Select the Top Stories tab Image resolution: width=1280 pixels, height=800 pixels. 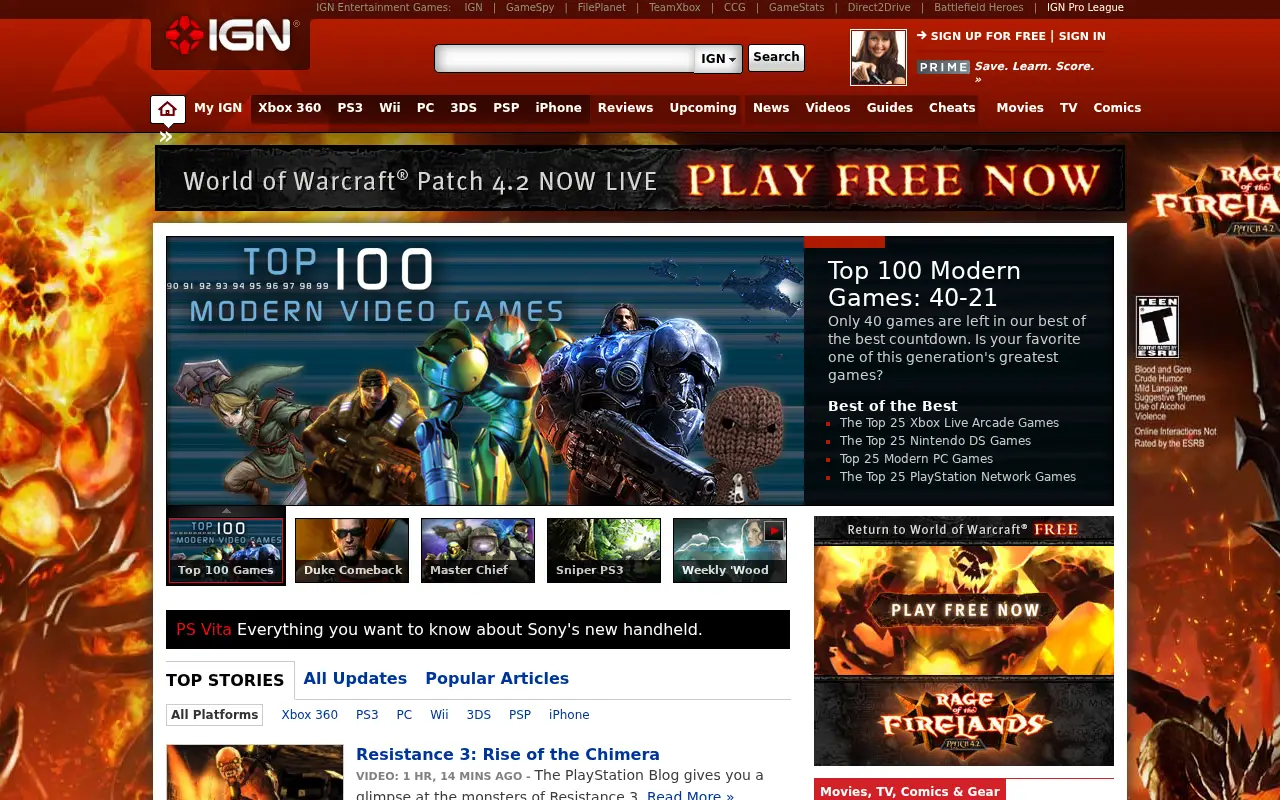point(225,680)
